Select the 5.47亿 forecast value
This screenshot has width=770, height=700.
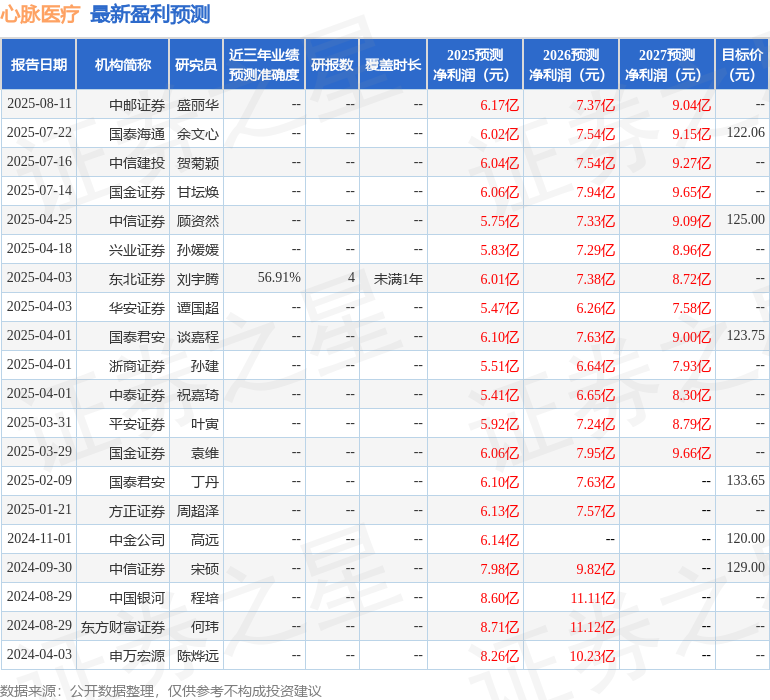point(499,308)
